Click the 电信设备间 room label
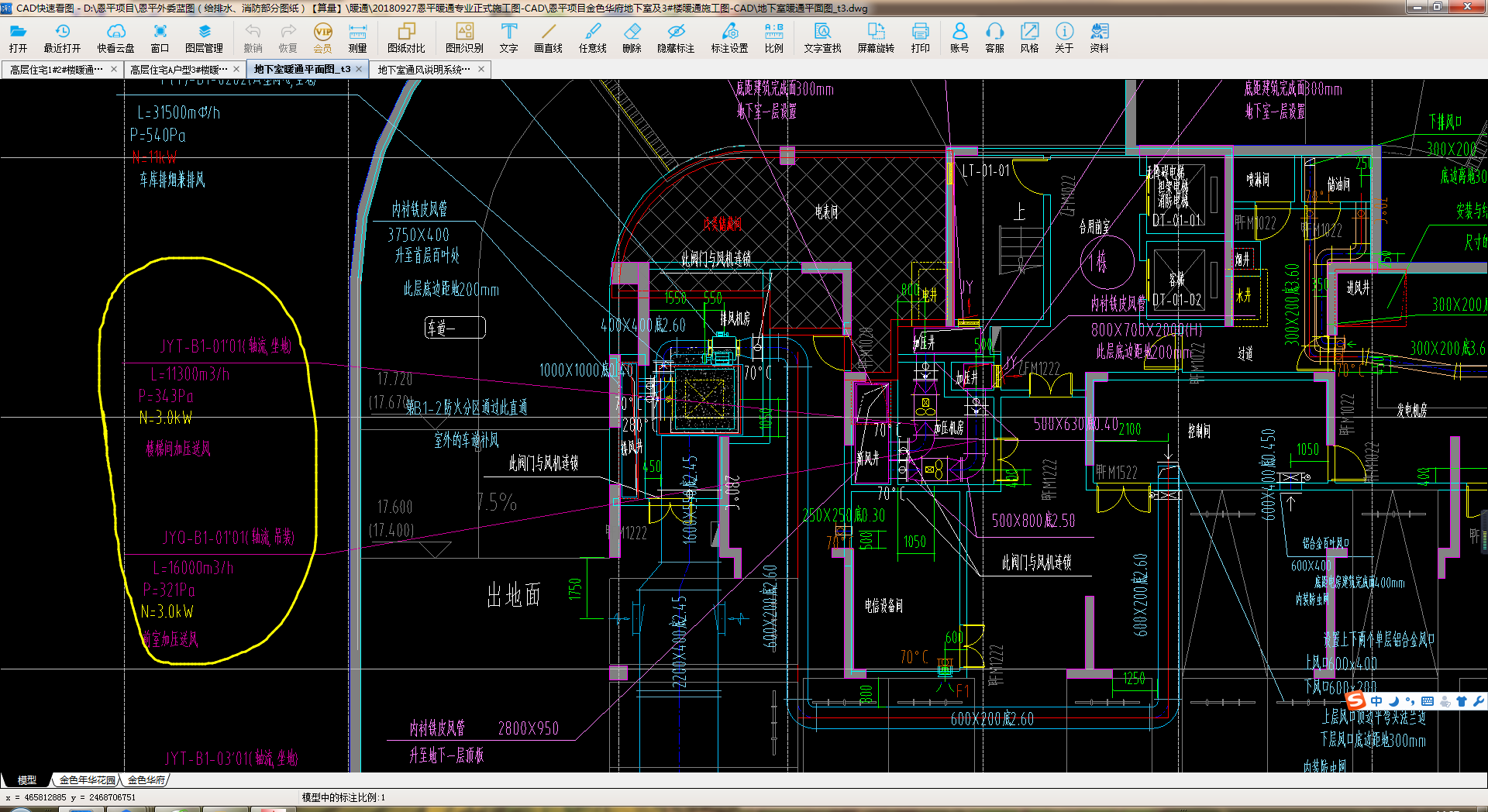The height and width of the screenshot is (812, 1488). (883, 606)
